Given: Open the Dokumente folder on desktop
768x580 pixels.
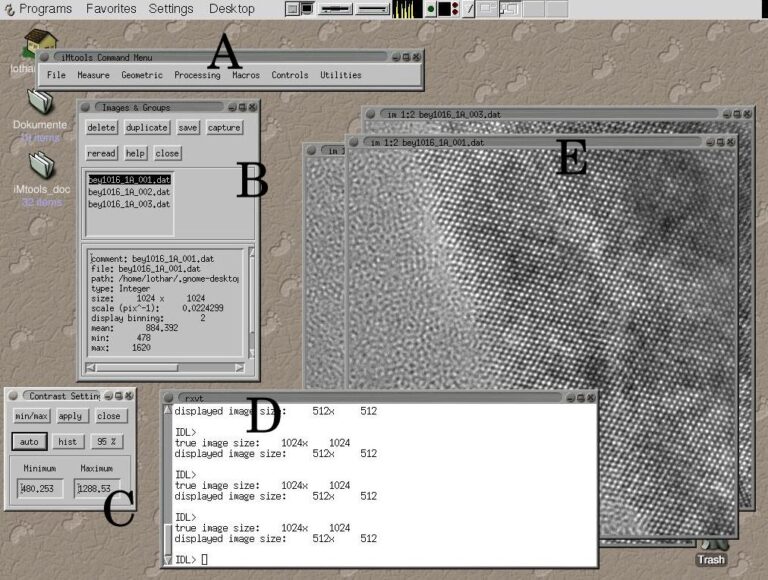Looking at the screenshot, I should pyautogui.click(x=40, y=102).
